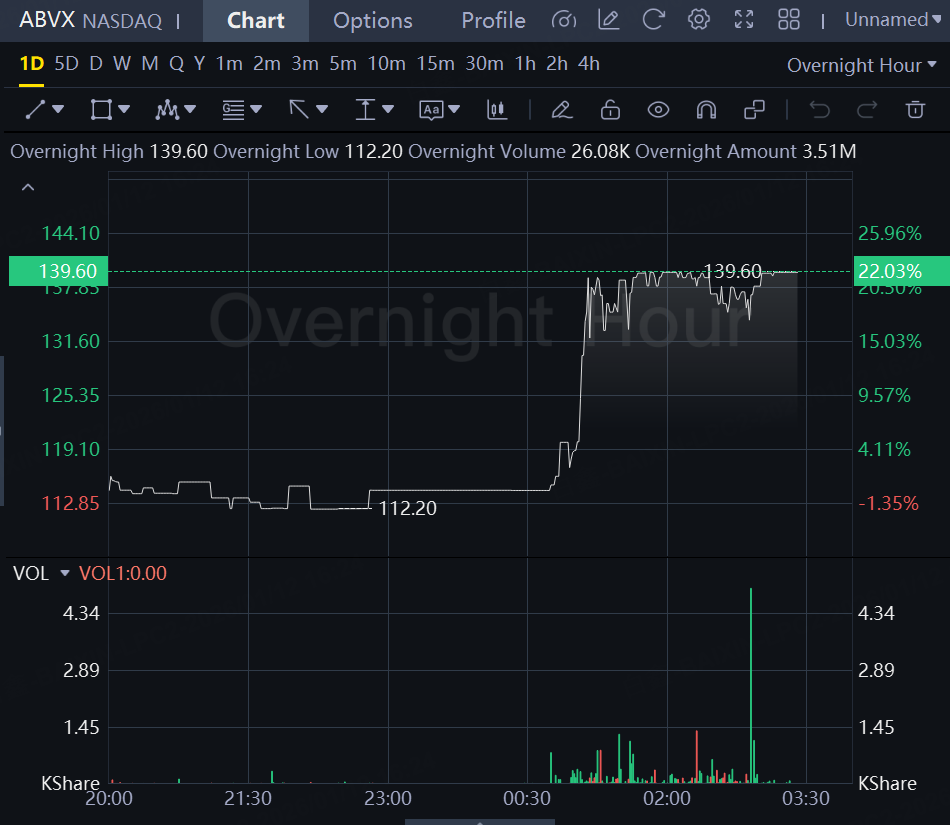The image size is (950, 825).
Task: Collapse the chart panel with the chevron
Action: tap(28, 187)
